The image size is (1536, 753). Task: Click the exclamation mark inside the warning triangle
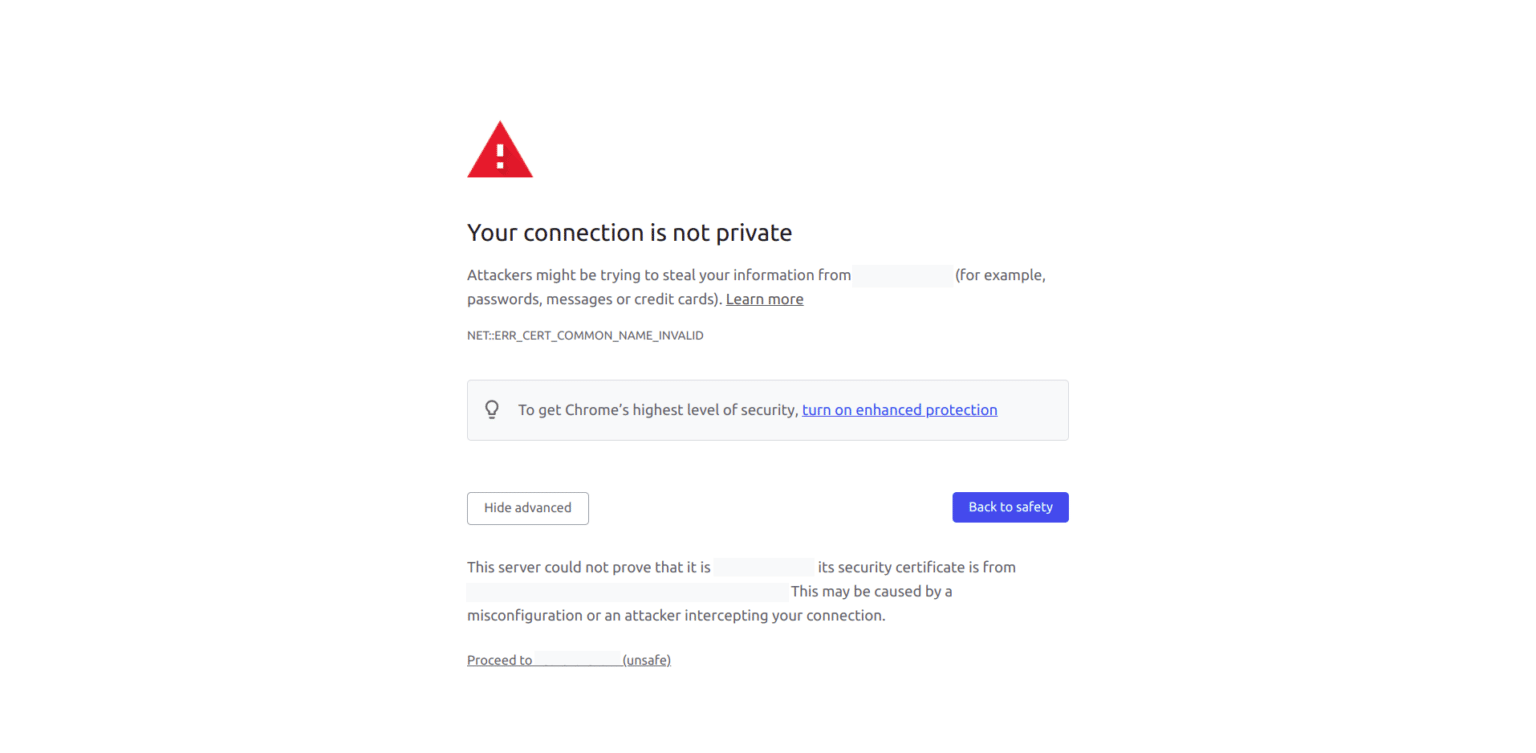coord(499,157)
